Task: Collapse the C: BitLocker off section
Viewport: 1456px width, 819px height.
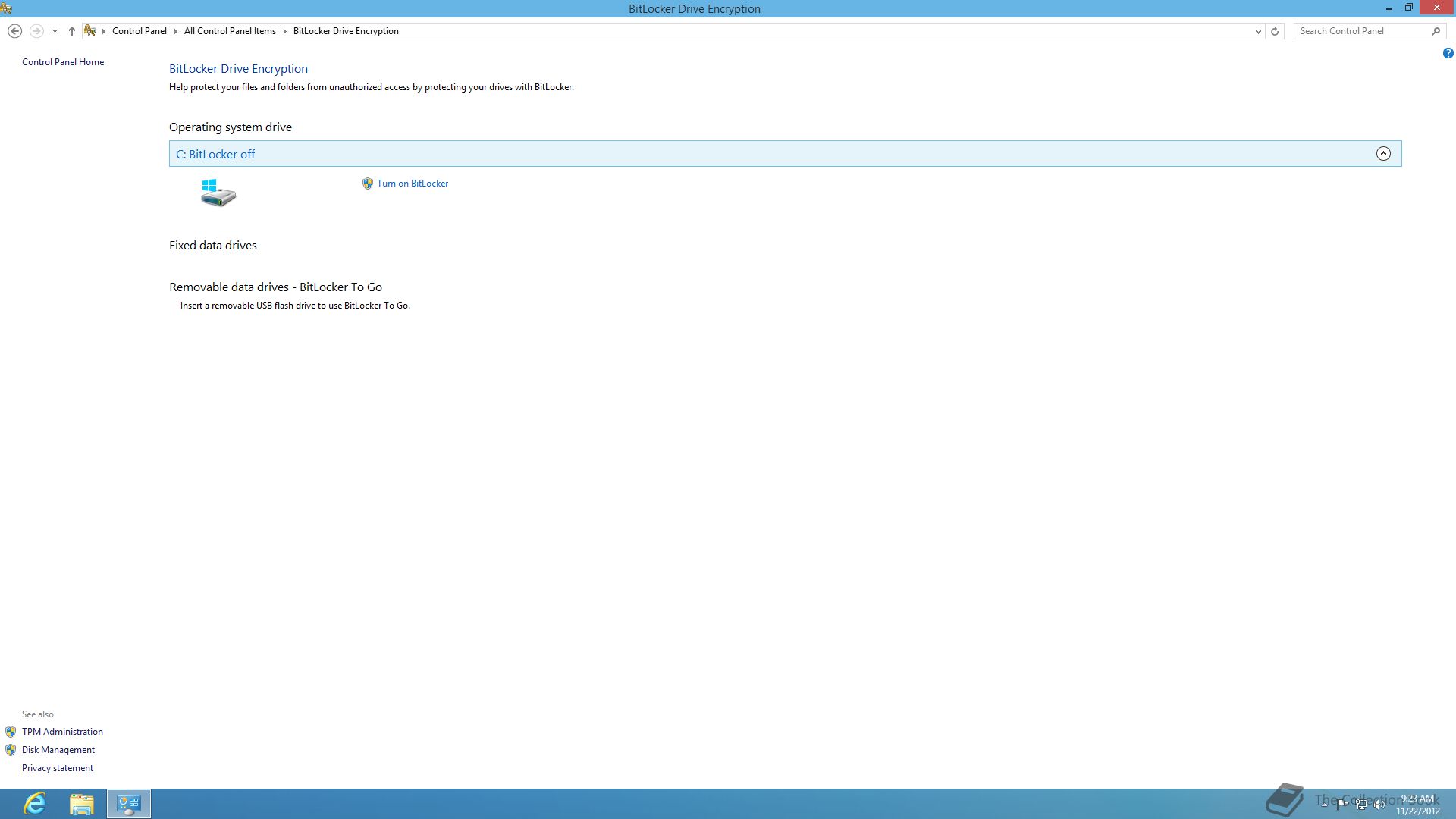Action: (1383, 154)
